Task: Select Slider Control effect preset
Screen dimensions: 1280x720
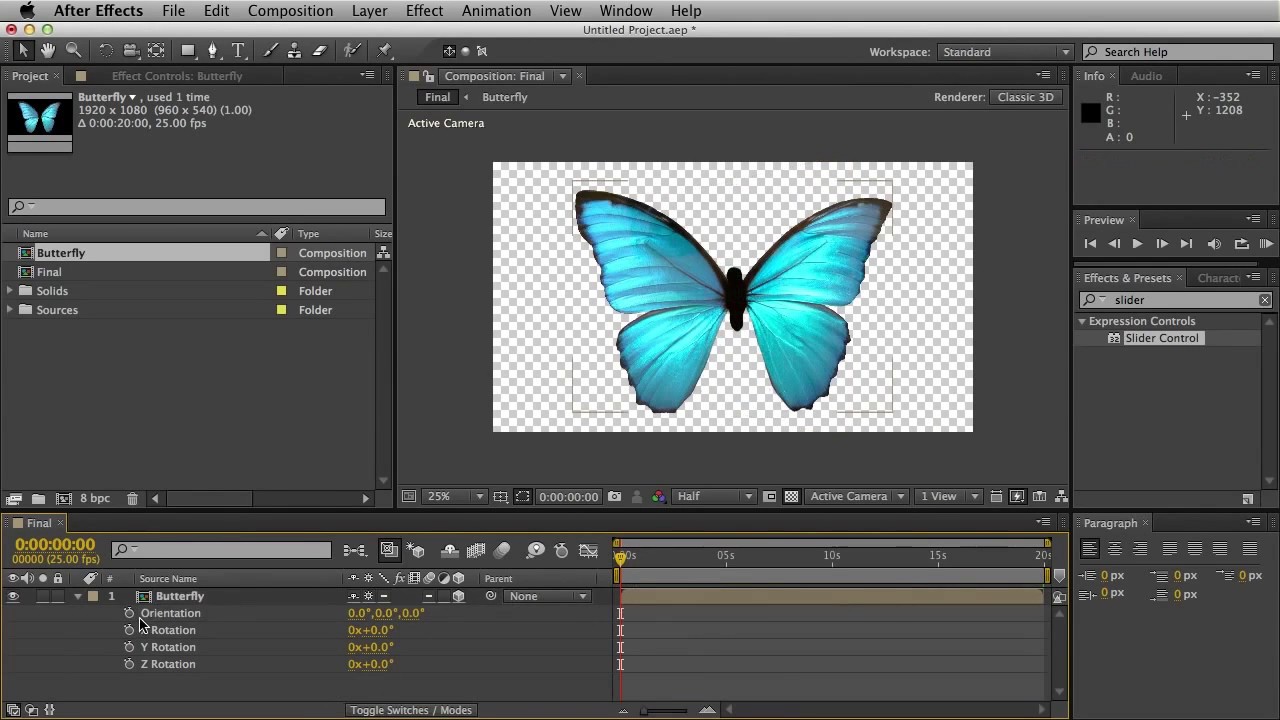Action: [x=1161, y=338]
